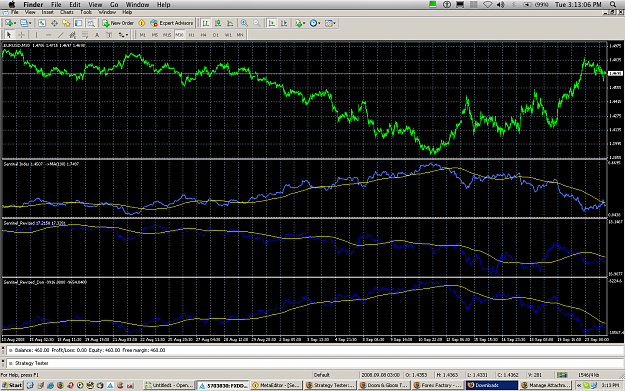The width and height of the screenshot is (625, 391).
Task: Toggle chart auto scroll
Action: point(272,23)
